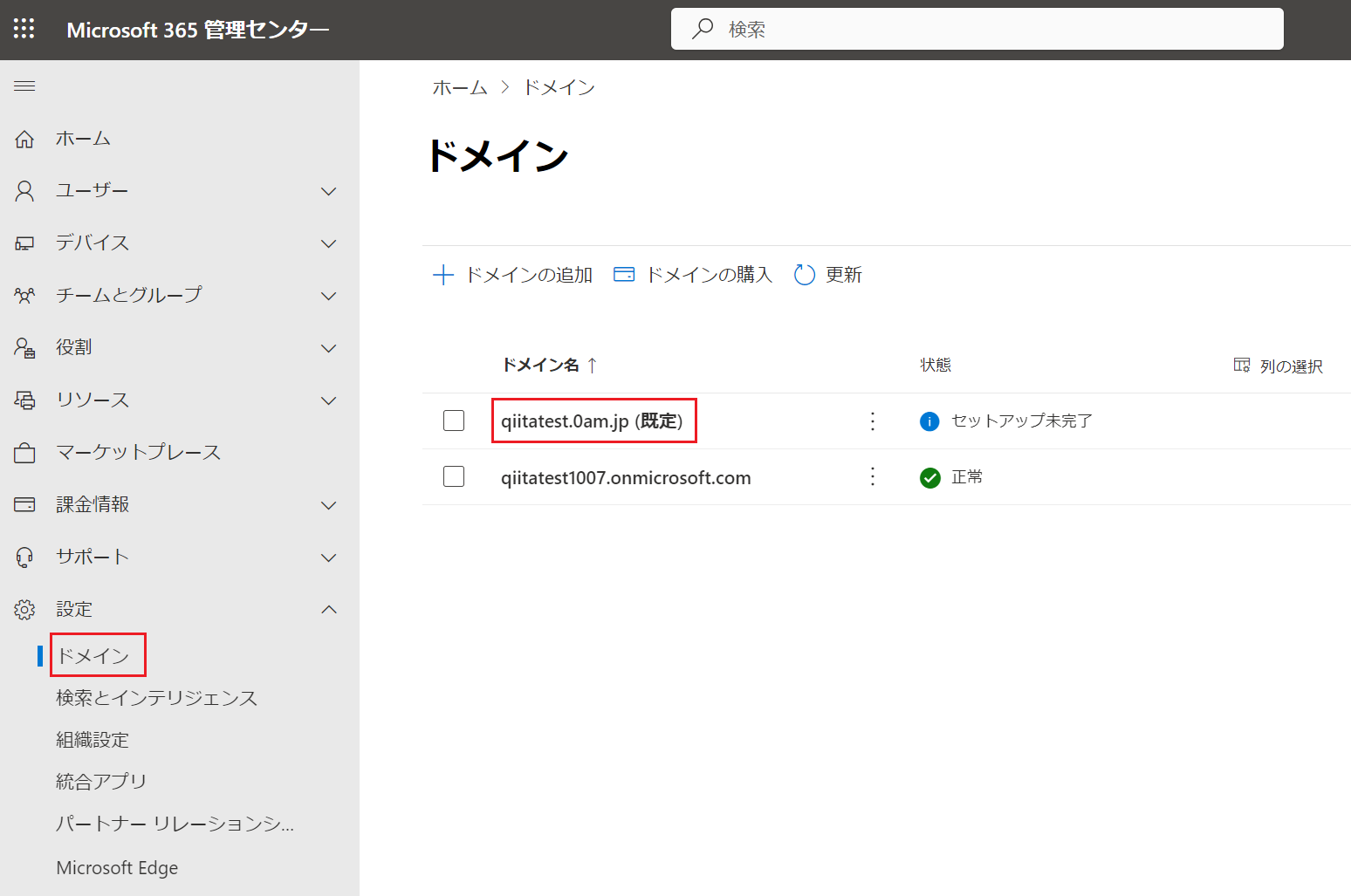Click the Settings gear icon
This screenshot has width=1351, height=896.
tap(24, 610)
